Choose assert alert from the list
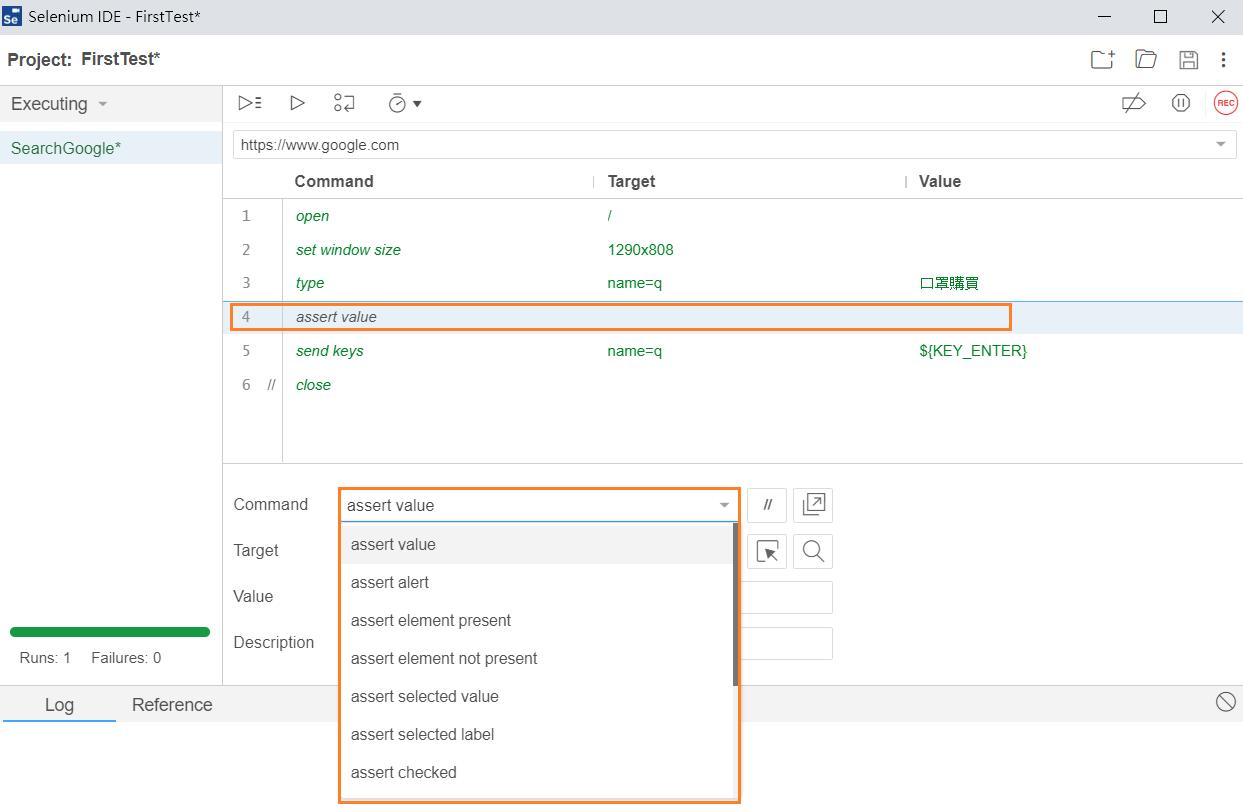Screen dimensions: 1243x812 538,582
